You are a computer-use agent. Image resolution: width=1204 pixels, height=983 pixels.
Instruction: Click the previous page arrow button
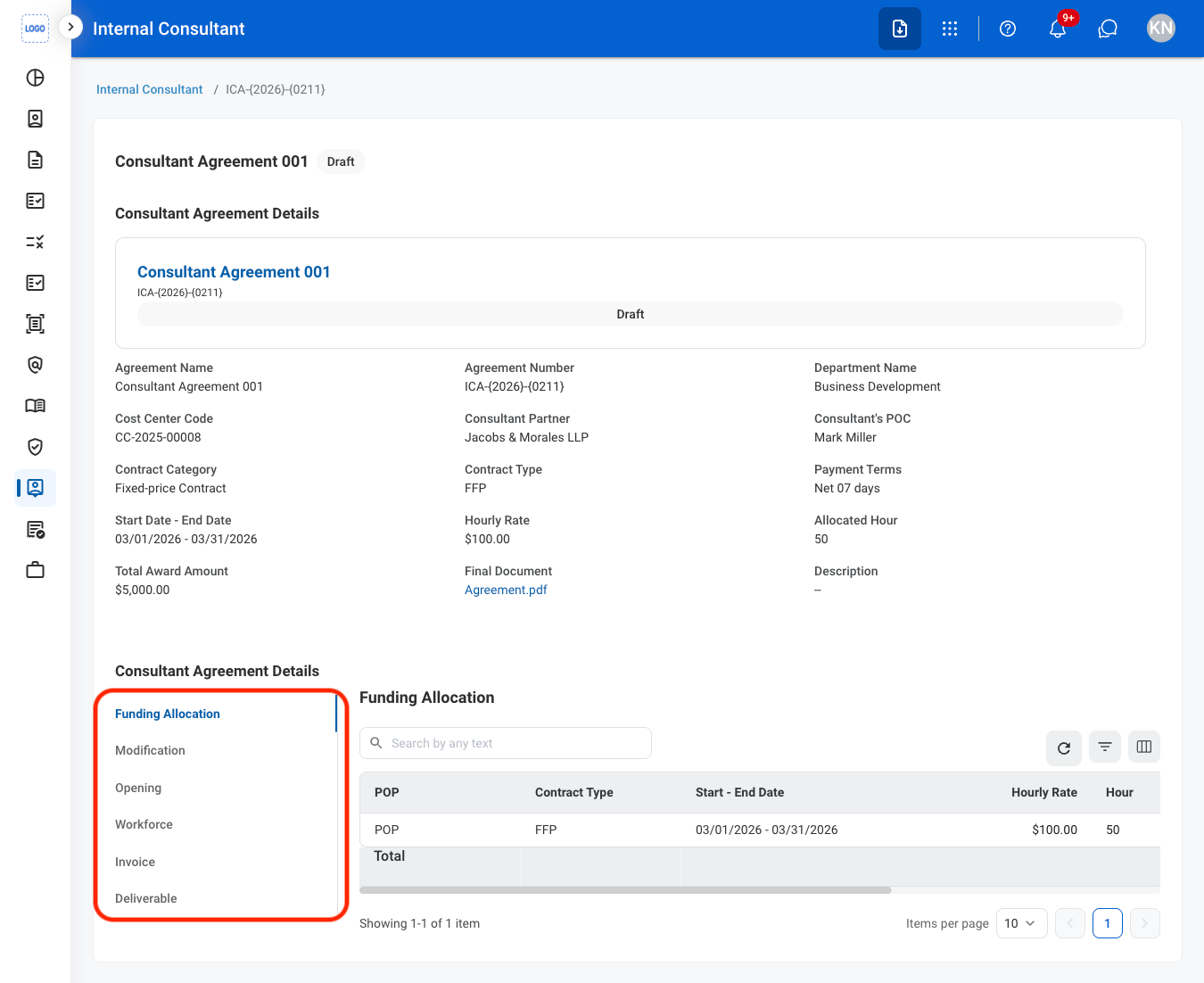pyautogui.click(x=1070, y=923)
